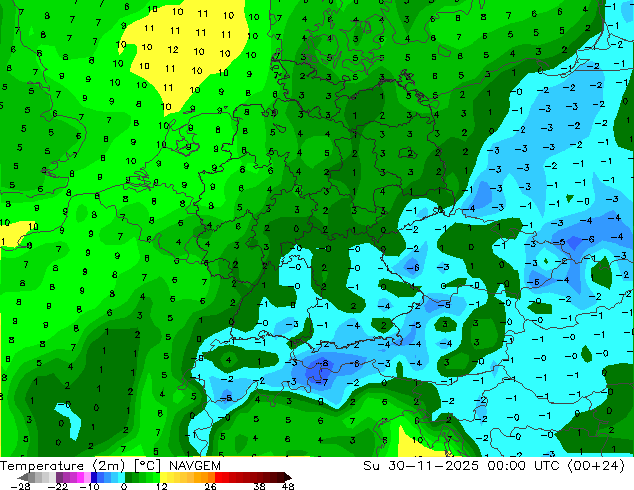The height and width of the screenshot is (490, 634).
Task: Select the '00:00 UTC' time label
Action: tap(523, 466)
